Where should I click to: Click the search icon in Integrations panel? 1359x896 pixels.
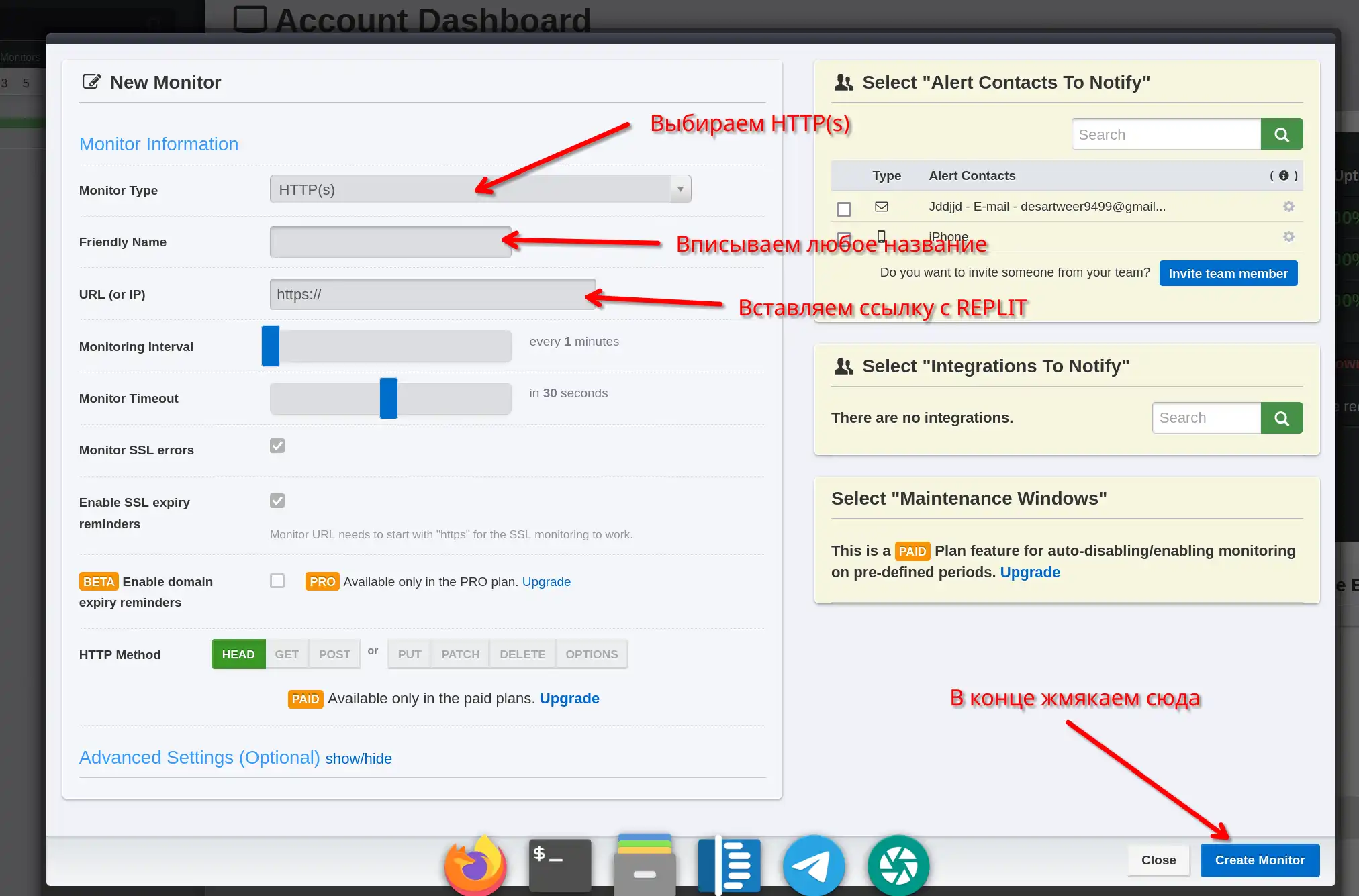pyautogui.click(x=1281, y=418)
